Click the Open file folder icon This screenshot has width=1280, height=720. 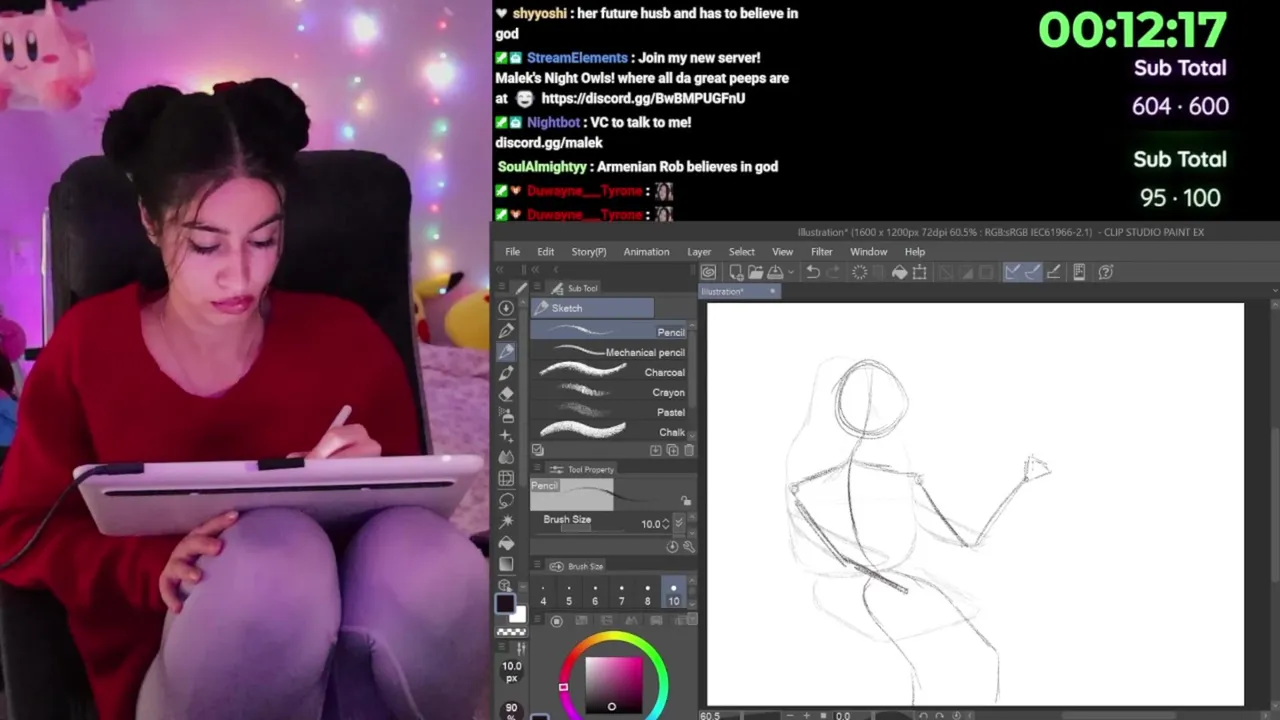pos(755,272)
